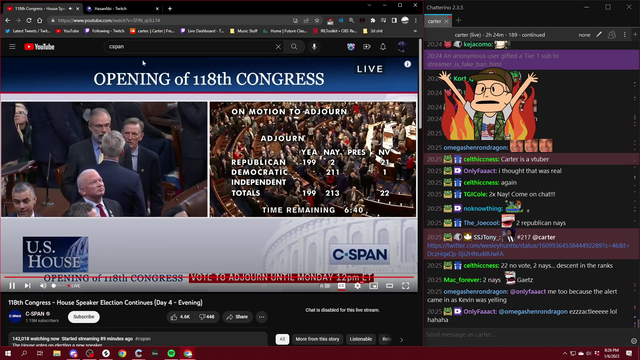Toggle closed captions in player
This screenshot has height=360, width=640.
342,286
